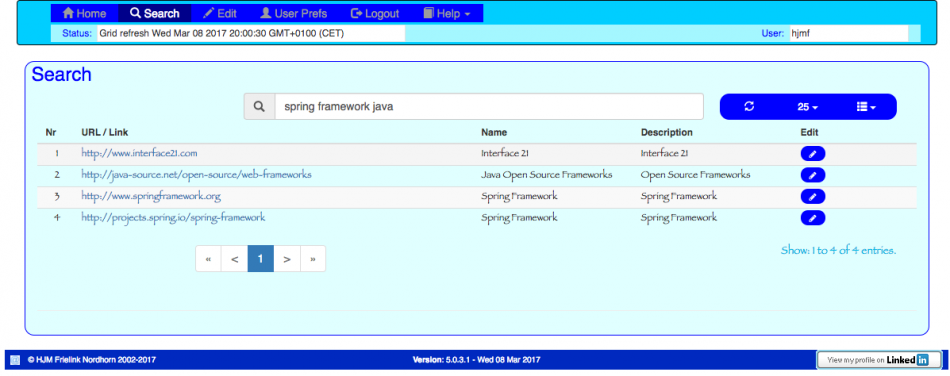This screenshot has width=950, height=376.
Task: Open the Edit menu item
Action: (x=219, y=13)
